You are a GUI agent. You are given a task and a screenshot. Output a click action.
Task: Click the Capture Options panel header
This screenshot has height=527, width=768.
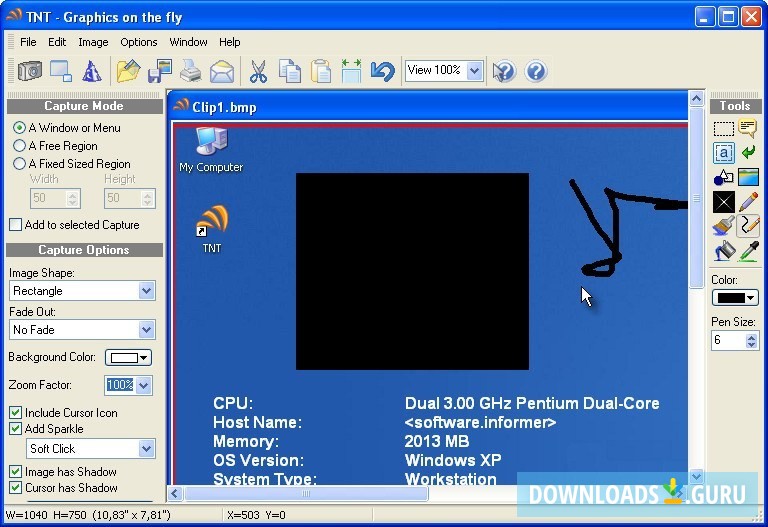click(x=84, y=250)
